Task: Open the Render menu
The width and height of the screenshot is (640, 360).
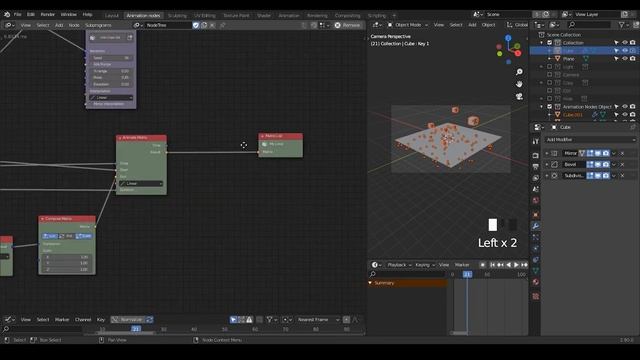Action: tap(48, 14)
